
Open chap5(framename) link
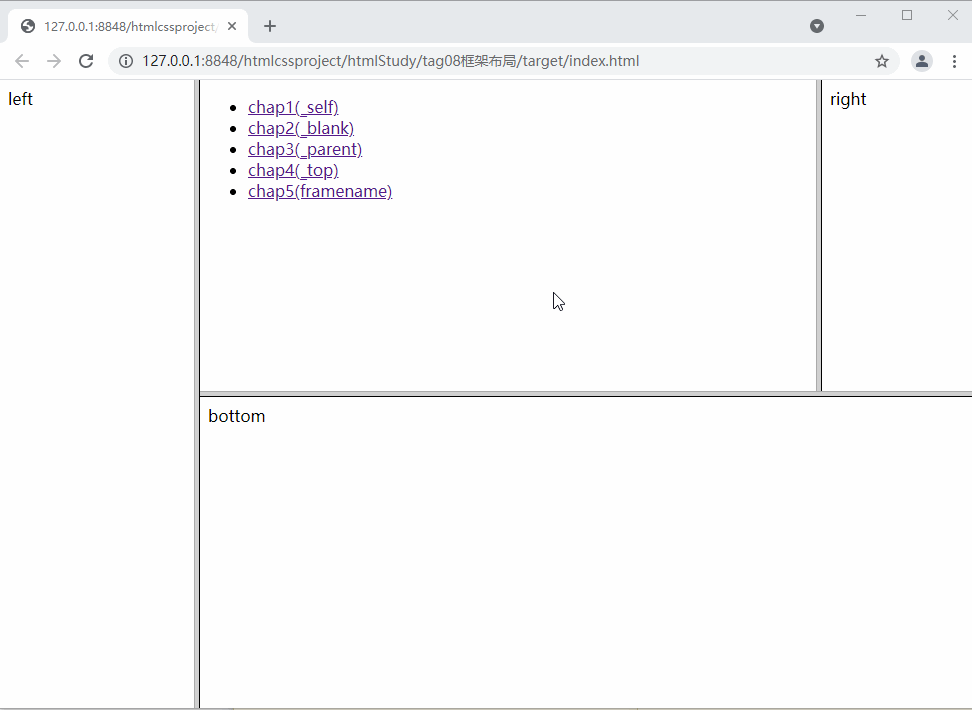point(320,192)
